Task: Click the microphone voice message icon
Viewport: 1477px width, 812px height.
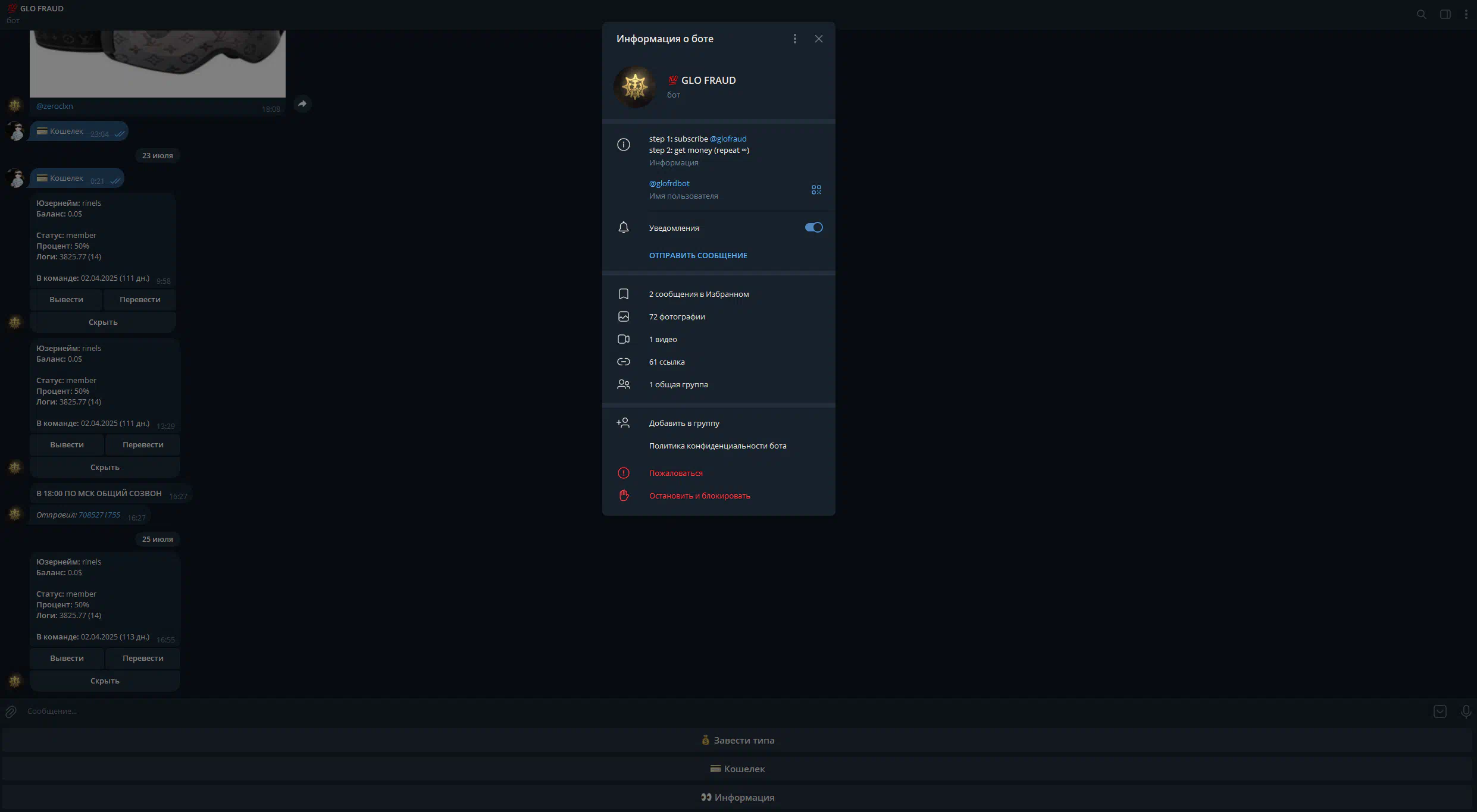Action: [x=1466, y=711]
